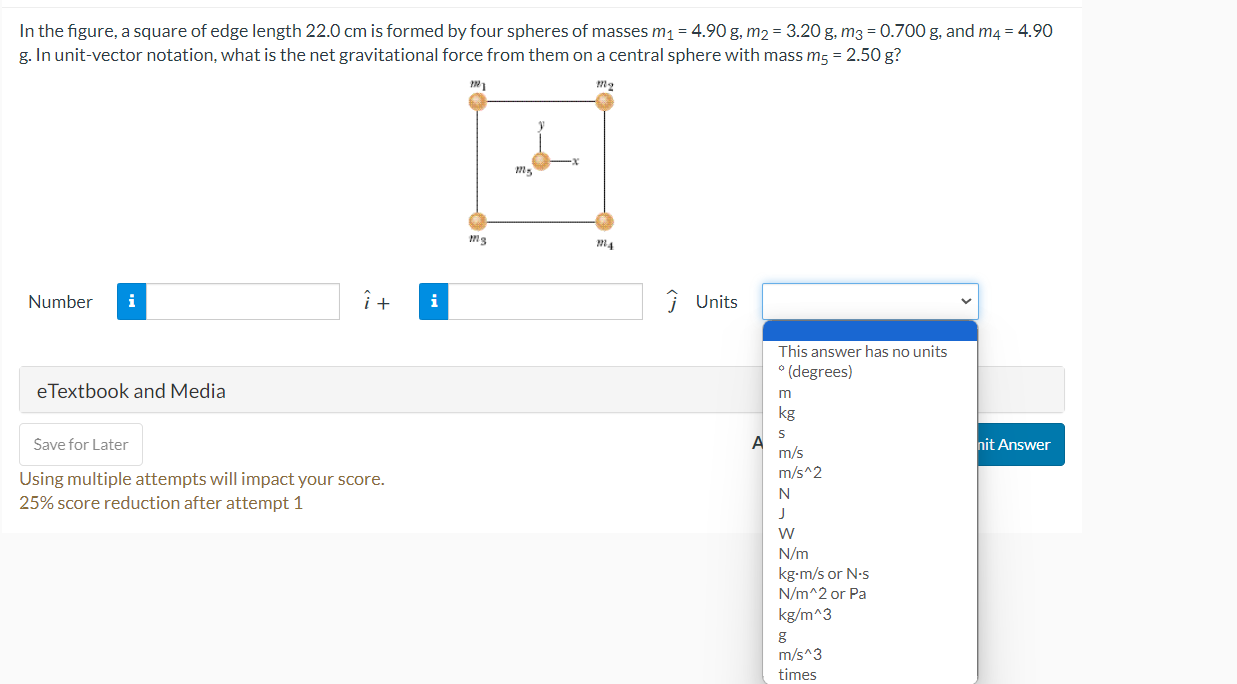Select the "J" unit option

pyautogui.click(x=783, y=512)
